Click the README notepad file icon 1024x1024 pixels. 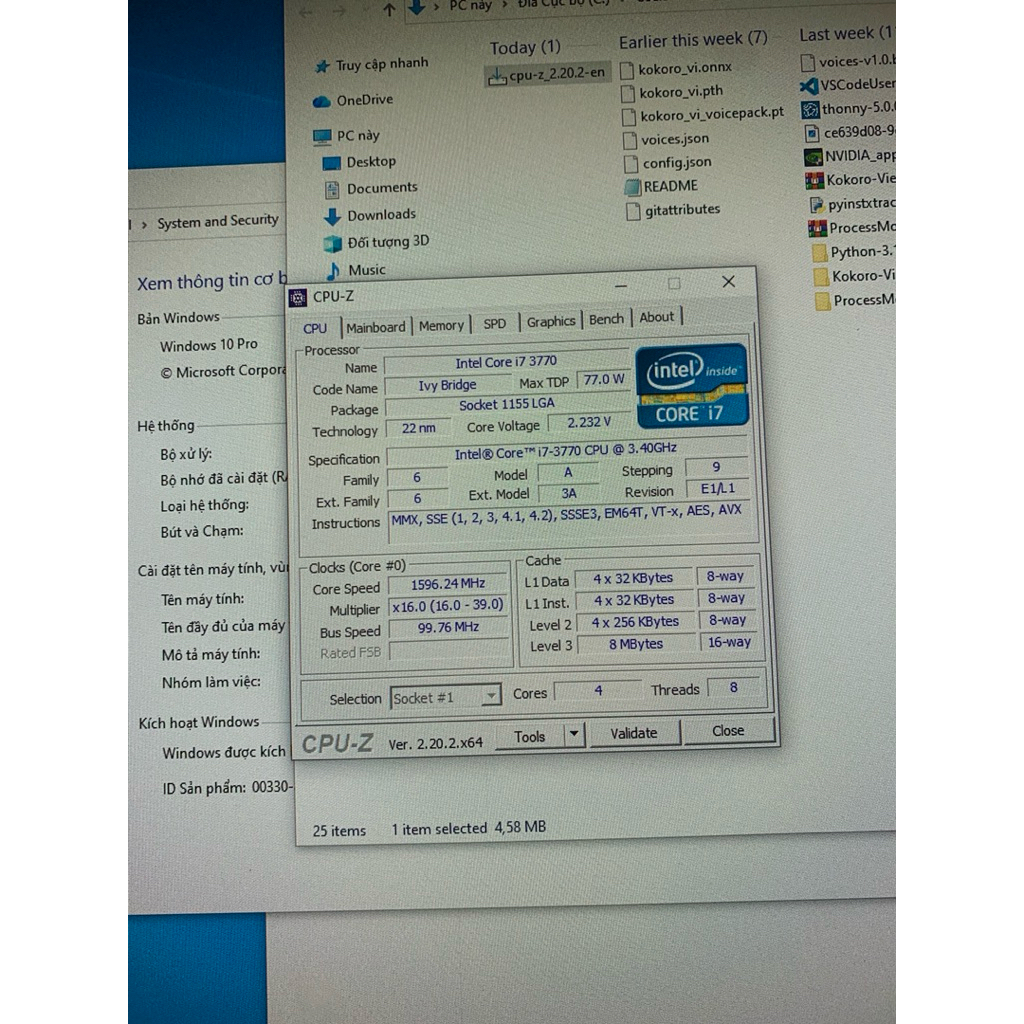pos(632,188)
